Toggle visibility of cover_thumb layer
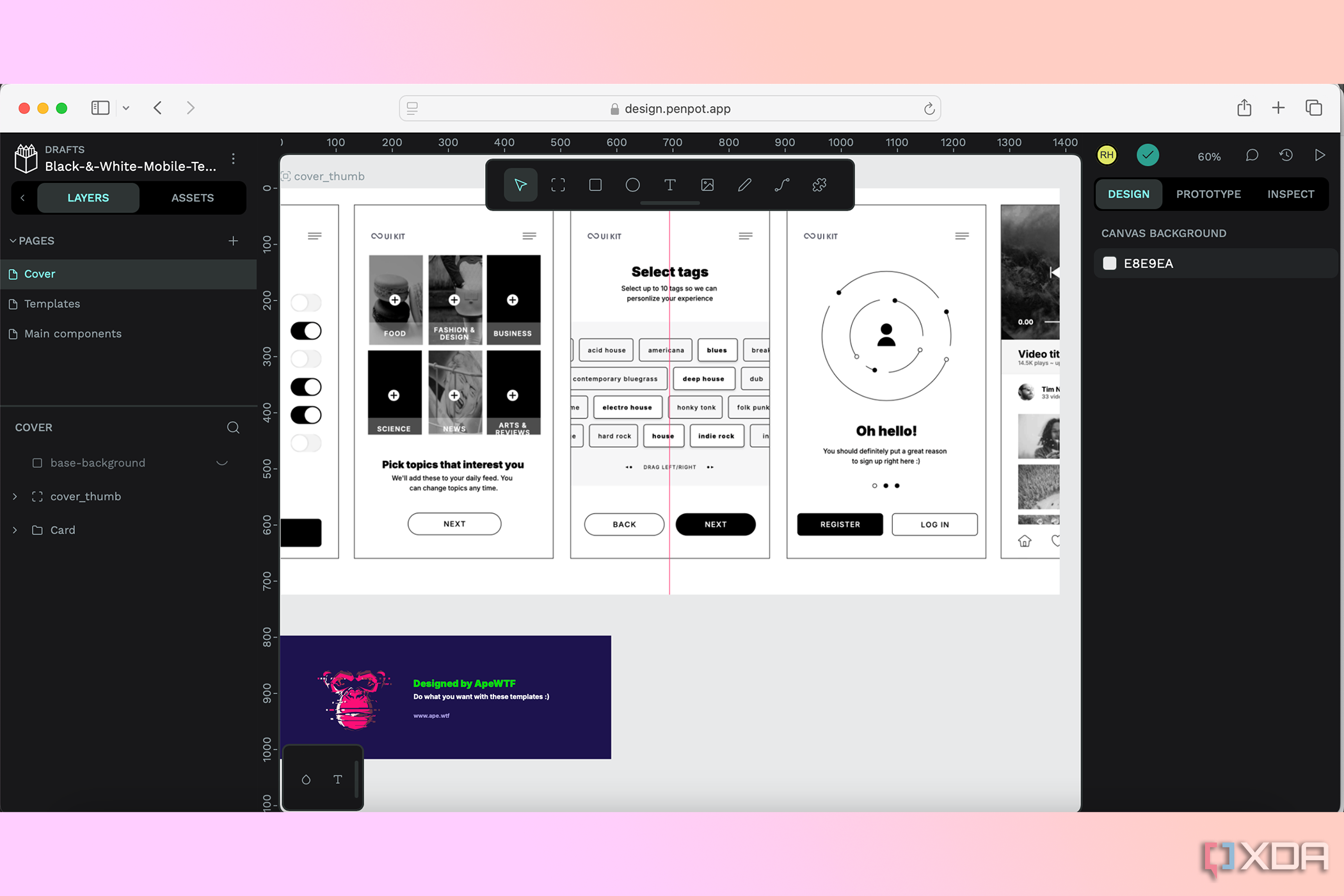The width and height of the screenshot is (1344, 896). tap(222, 496)
